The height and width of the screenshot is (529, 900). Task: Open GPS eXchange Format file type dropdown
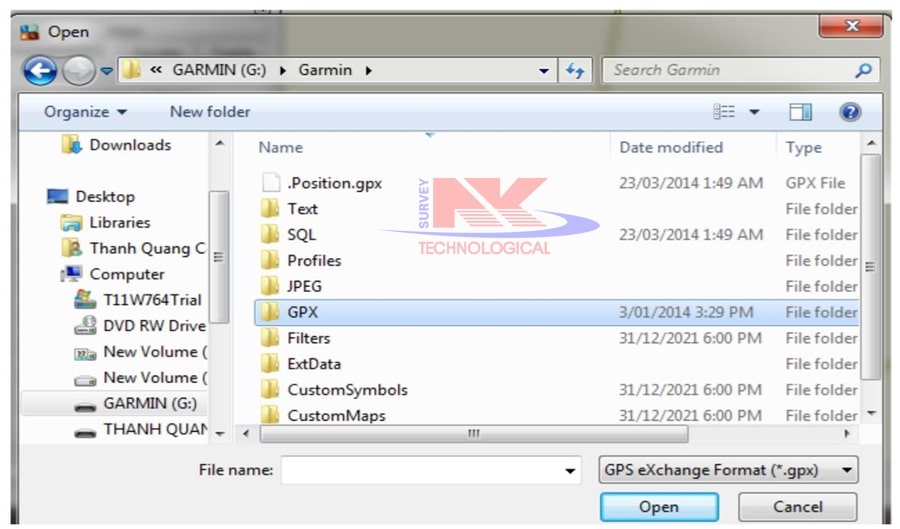point(728,470)
